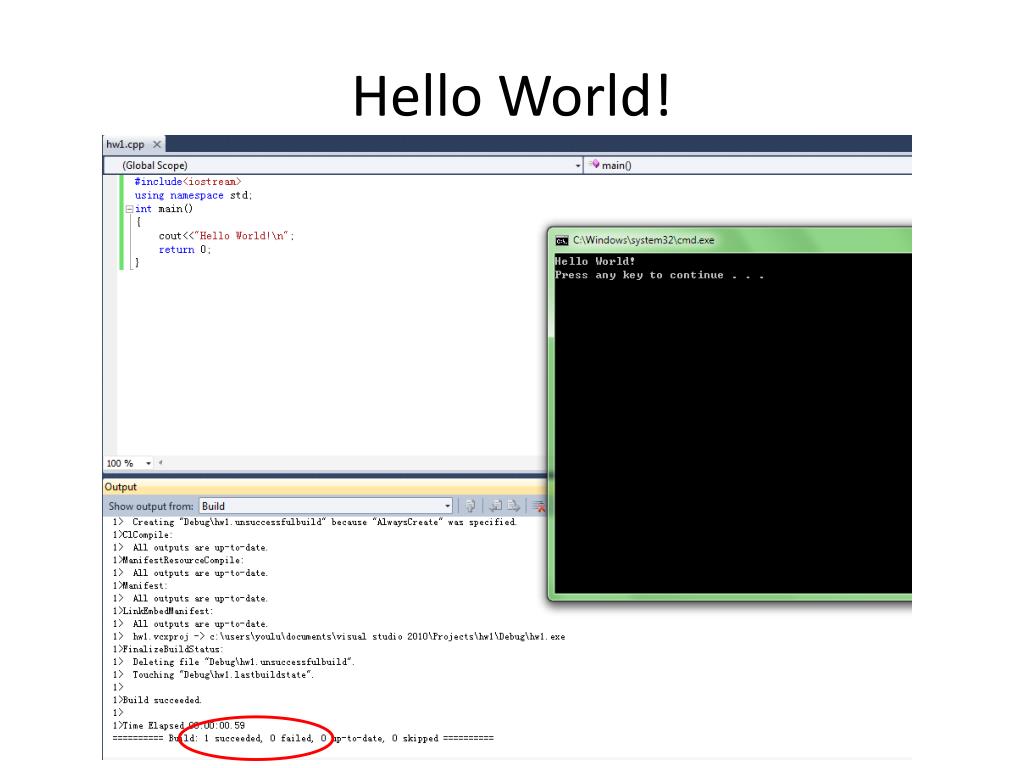Click the C:\Windows\system32\cmd.exe title bar
The image size is (1024, 768).
coord(731,240)
